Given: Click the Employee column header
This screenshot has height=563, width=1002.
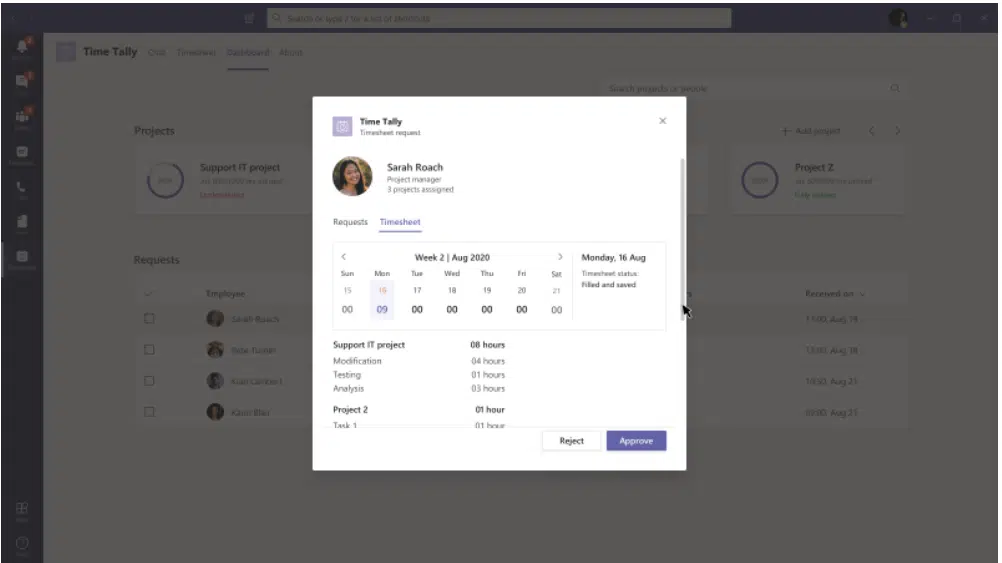Looking at the screenshot, I should click(x=225, y=294).
